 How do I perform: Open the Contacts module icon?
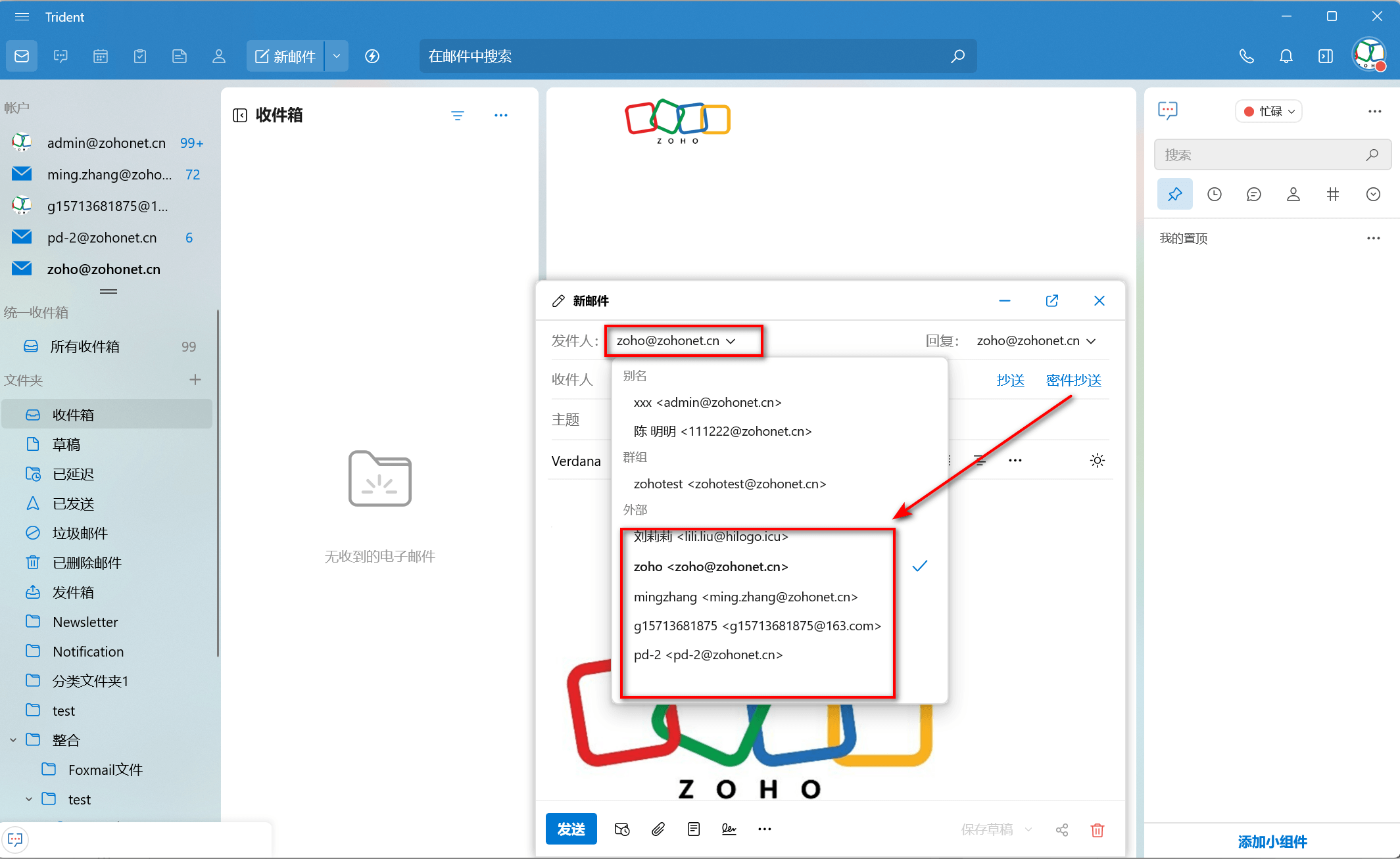219,57
